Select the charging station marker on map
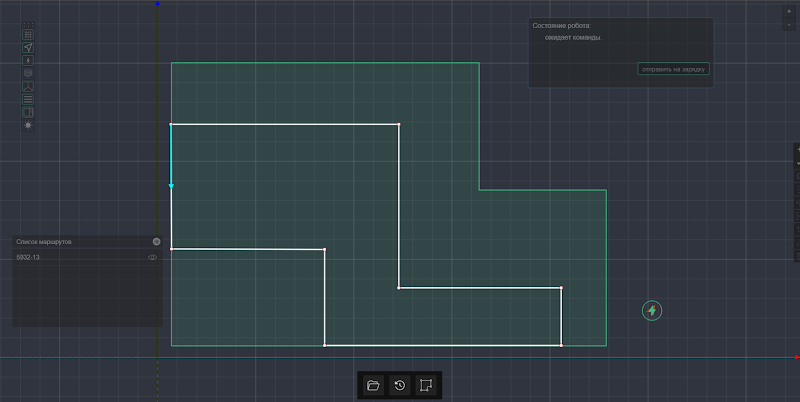The height and width of the screenshot is (402, 800). pyautogui.click(x=652, y=311)
